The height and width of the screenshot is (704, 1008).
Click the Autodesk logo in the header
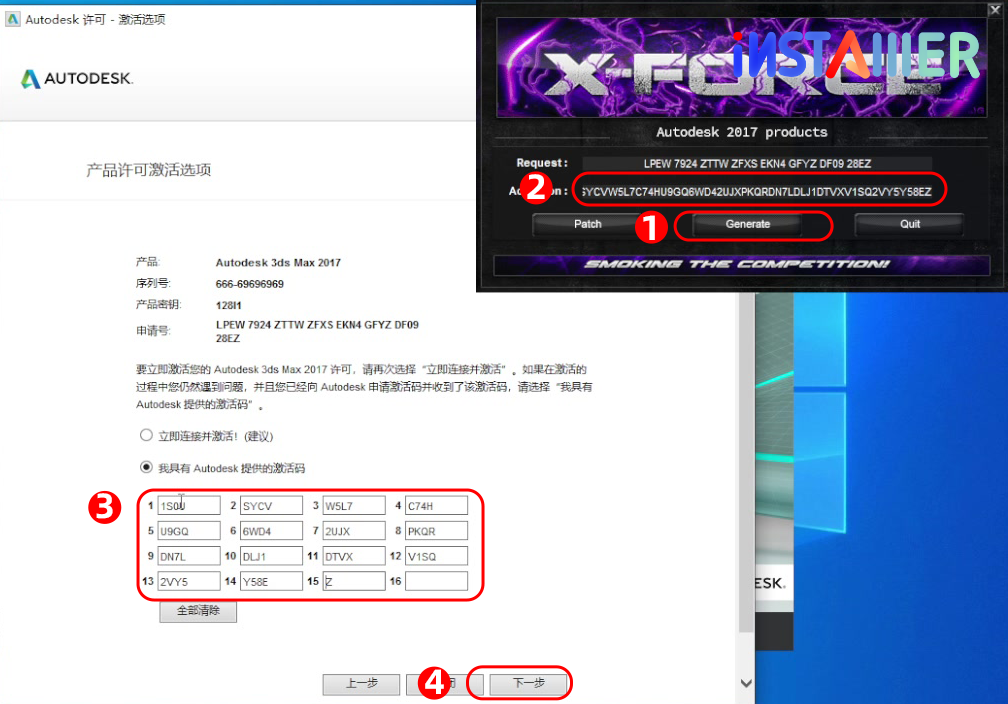pyautogui.click(x=77, y=78)
